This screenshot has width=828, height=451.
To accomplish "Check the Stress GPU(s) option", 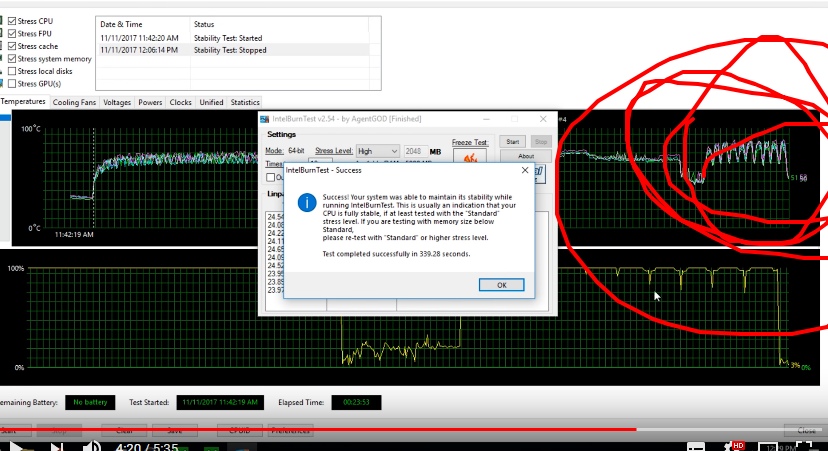I will click(12, 84).
